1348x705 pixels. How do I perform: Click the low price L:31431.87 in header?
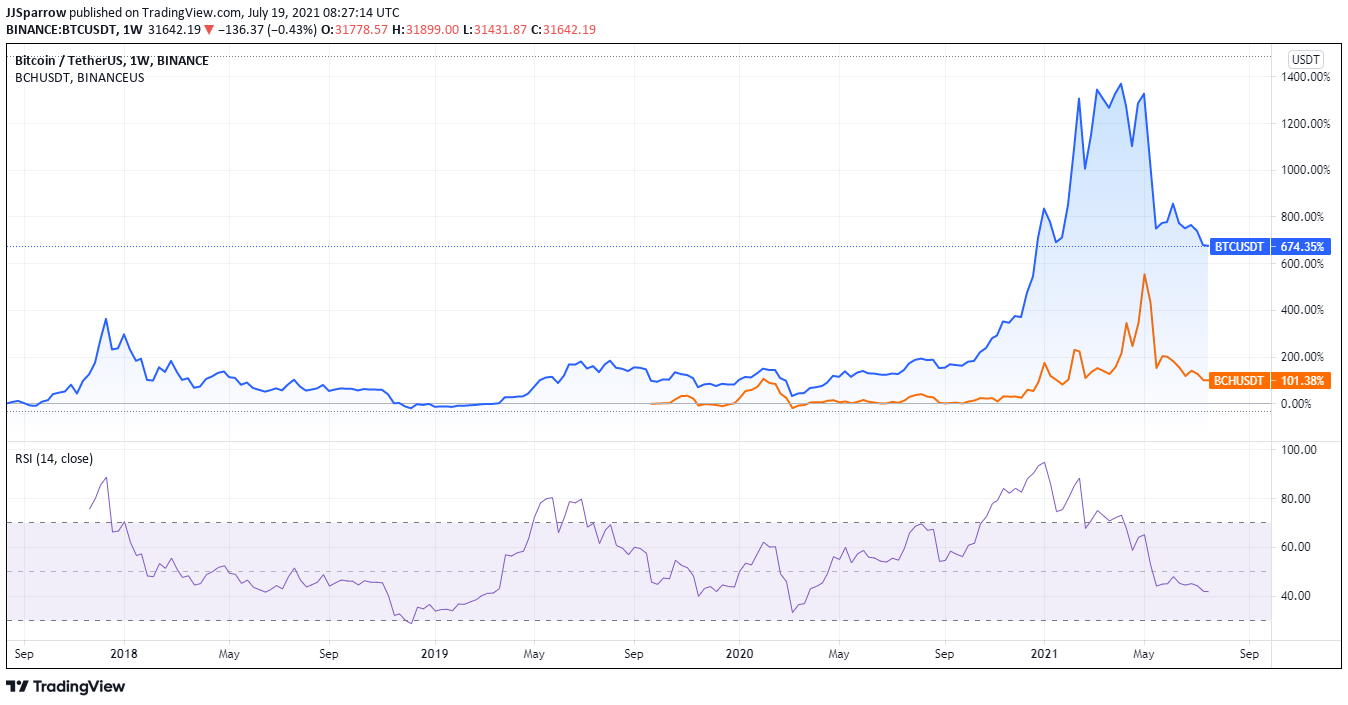point(495,29)
